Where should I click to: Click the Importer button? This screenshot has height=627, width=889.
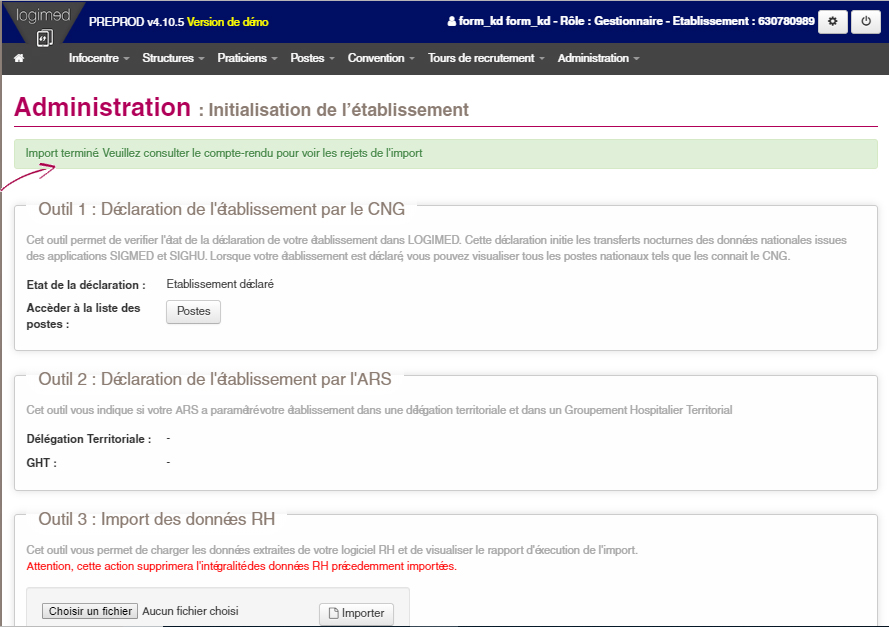[x=356, y=613]
